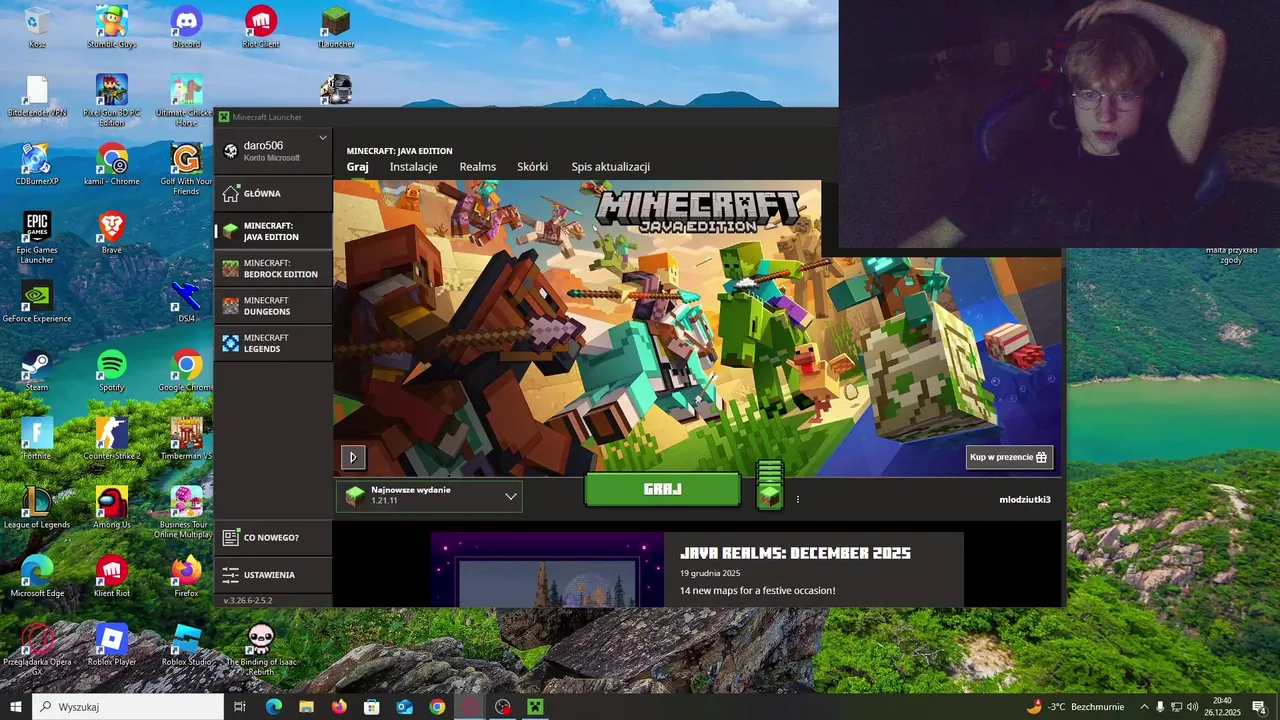Open the Minecraft Launcher taskbar icon

(535, 707)
